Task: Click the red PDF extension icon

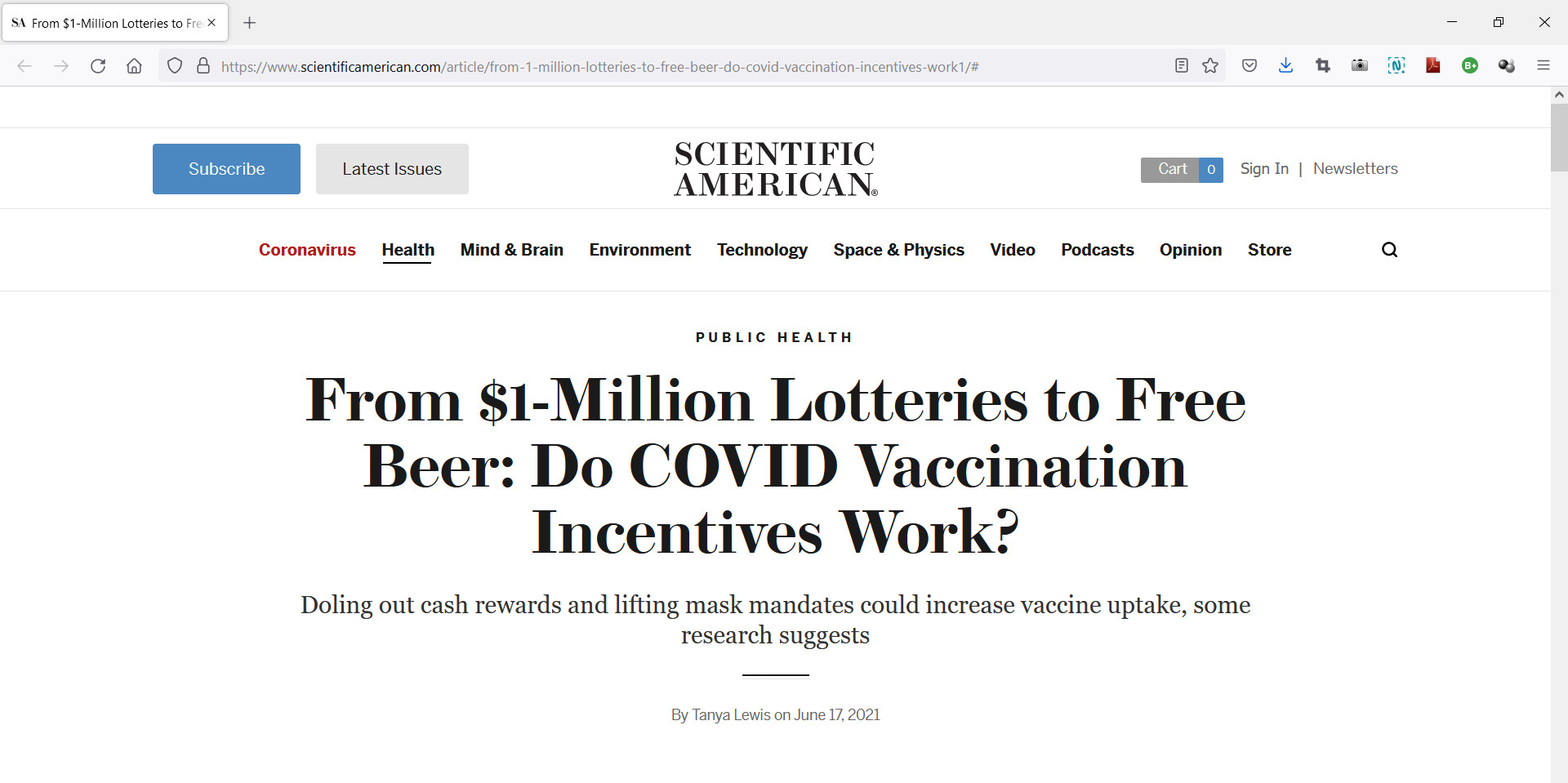Action: pos(1433,66)
